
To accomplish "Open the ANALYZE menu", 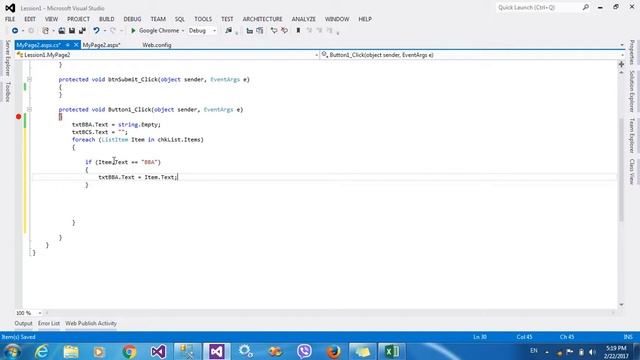I will coord(304,19).
